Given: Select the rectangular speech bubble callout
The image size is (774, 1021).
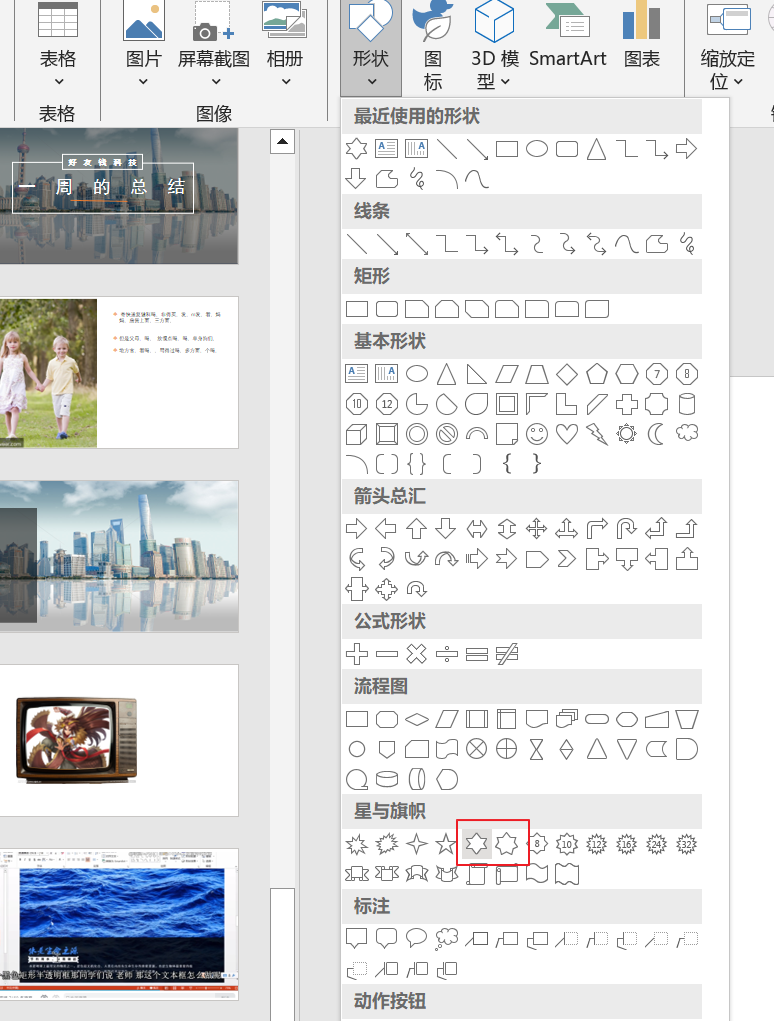Looking at the screenshot, I should [357, 938].
